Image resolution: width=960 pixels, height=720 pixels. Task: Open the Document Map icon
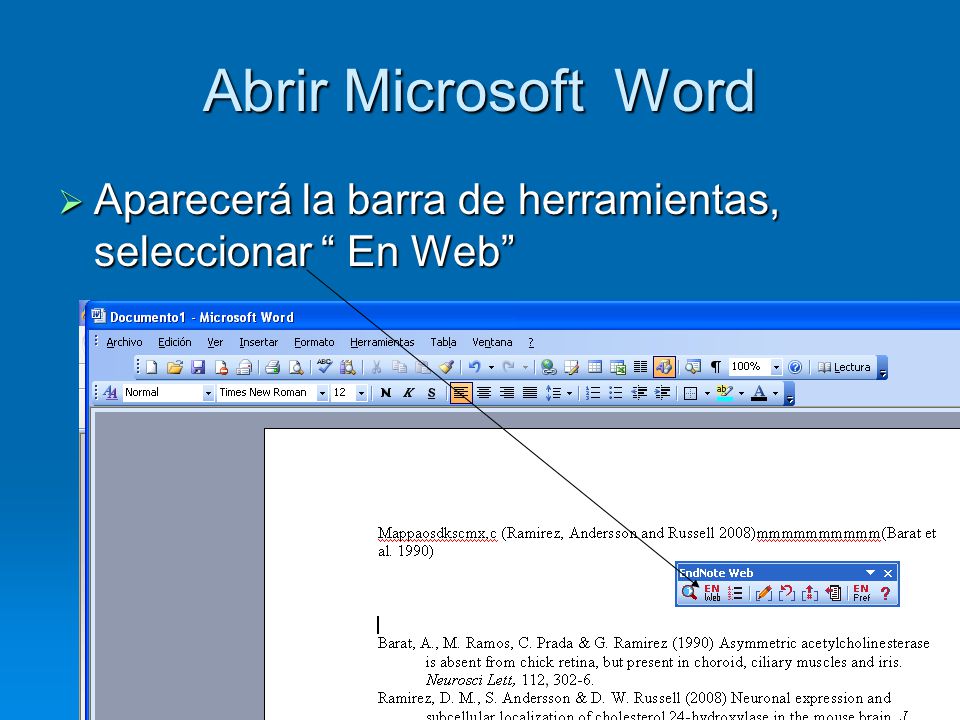click(693, 367)
